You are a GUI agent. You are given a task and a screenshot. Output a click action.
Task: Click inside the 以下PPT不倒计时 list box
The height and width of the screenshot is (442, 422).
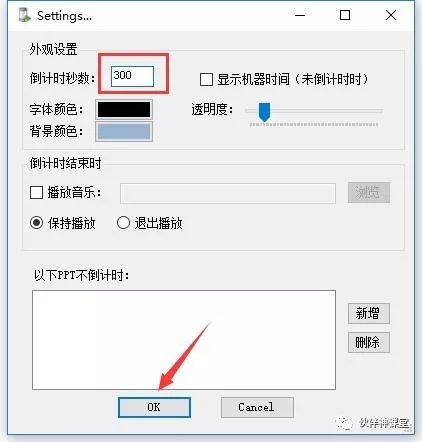tap(184, 340)
